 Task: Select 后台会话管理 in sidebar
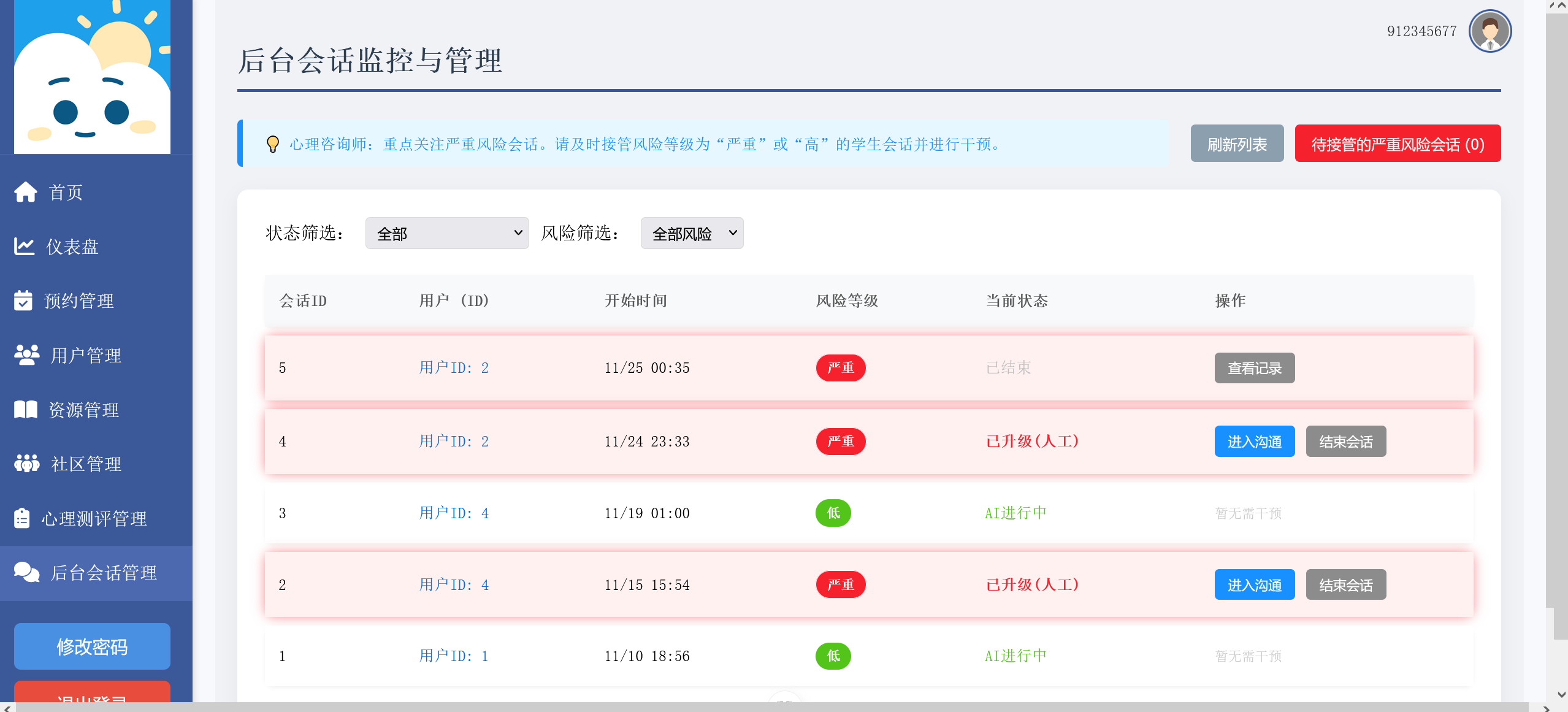[x=96, y=573]
